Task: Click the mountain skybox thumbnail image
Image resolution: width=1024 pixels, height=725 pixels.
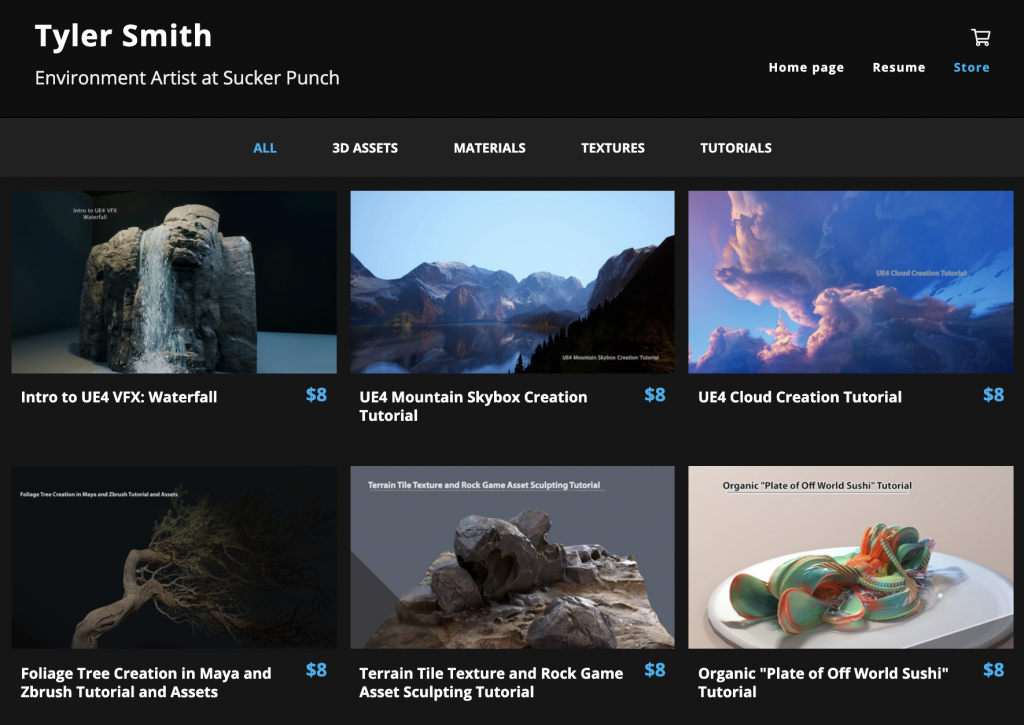Action: tap(512, 282)
